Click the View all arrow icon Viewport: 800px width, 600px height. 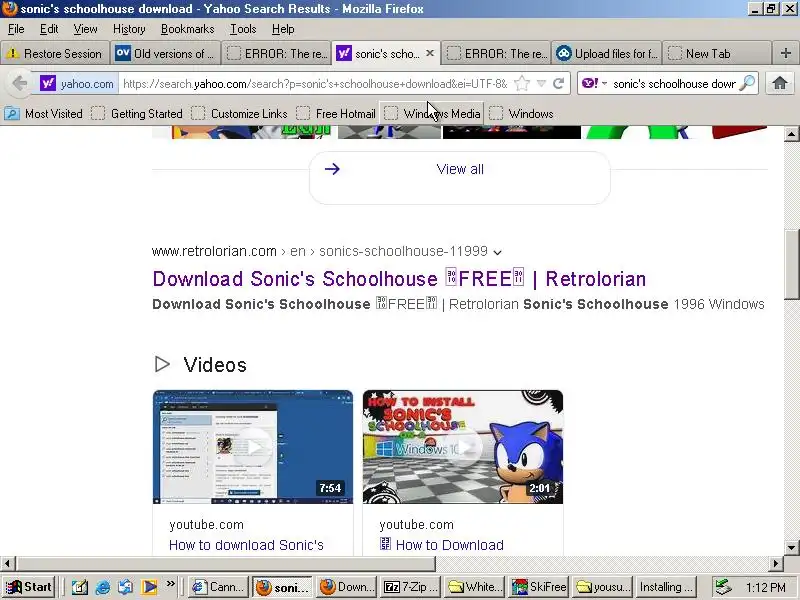(x=332, y=169)
